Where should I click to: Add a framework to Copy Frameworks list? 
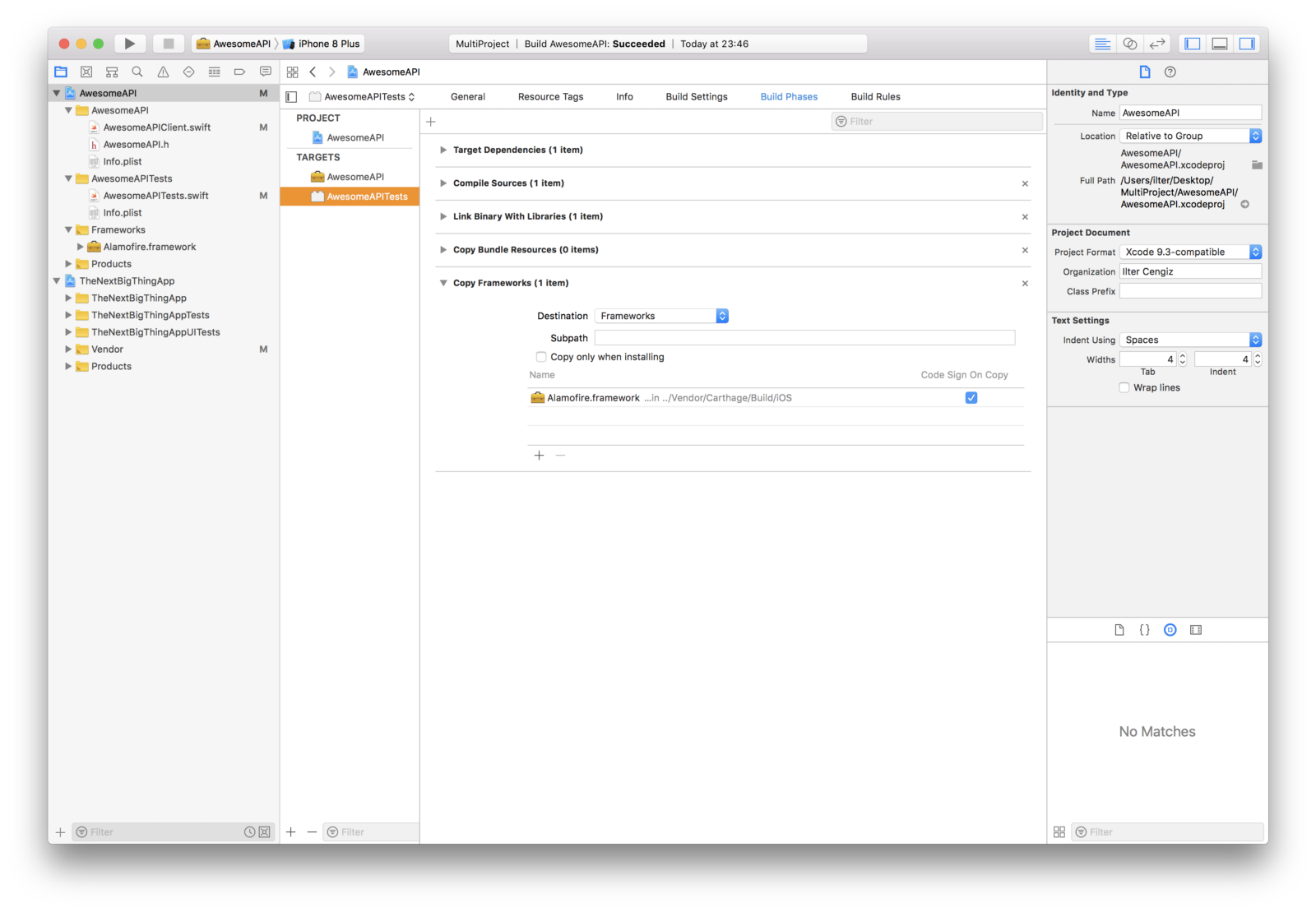539,456
